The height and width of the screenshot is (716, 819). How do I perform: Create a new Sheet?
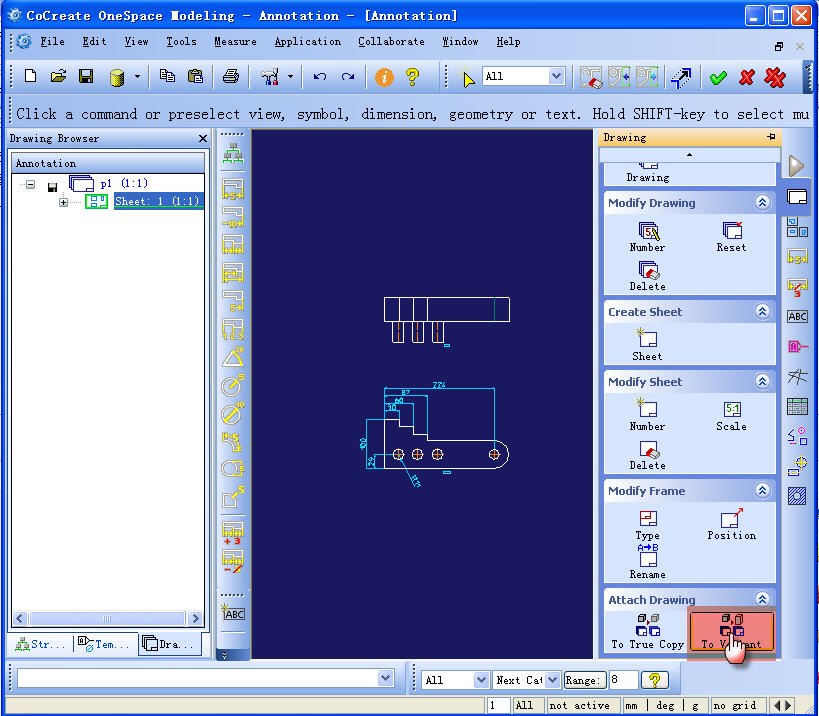pyautogui.click(x=648, y=345)
